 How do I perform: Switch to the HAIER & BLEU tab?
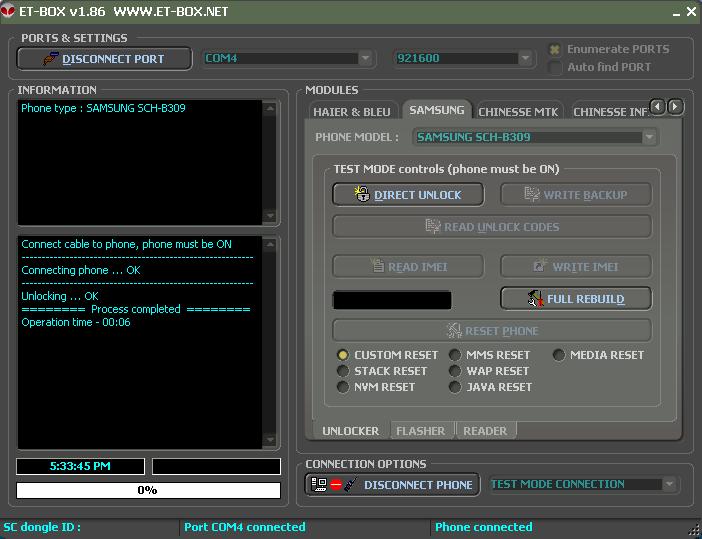tap(352, 111)
